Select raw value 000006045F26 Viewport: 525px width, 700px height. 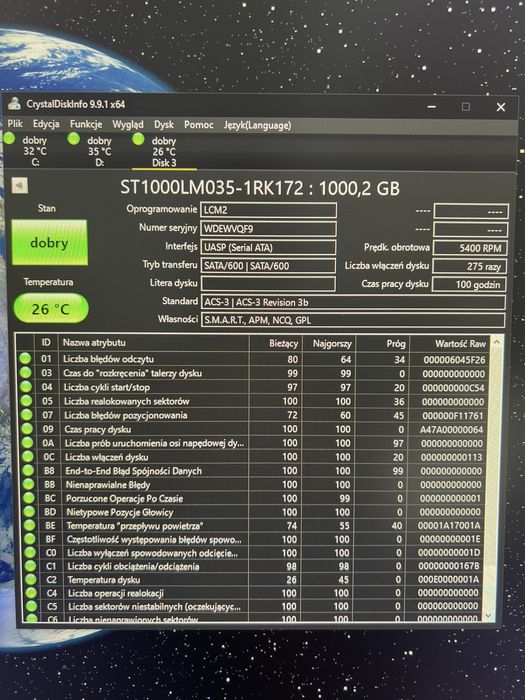point(454,360)
